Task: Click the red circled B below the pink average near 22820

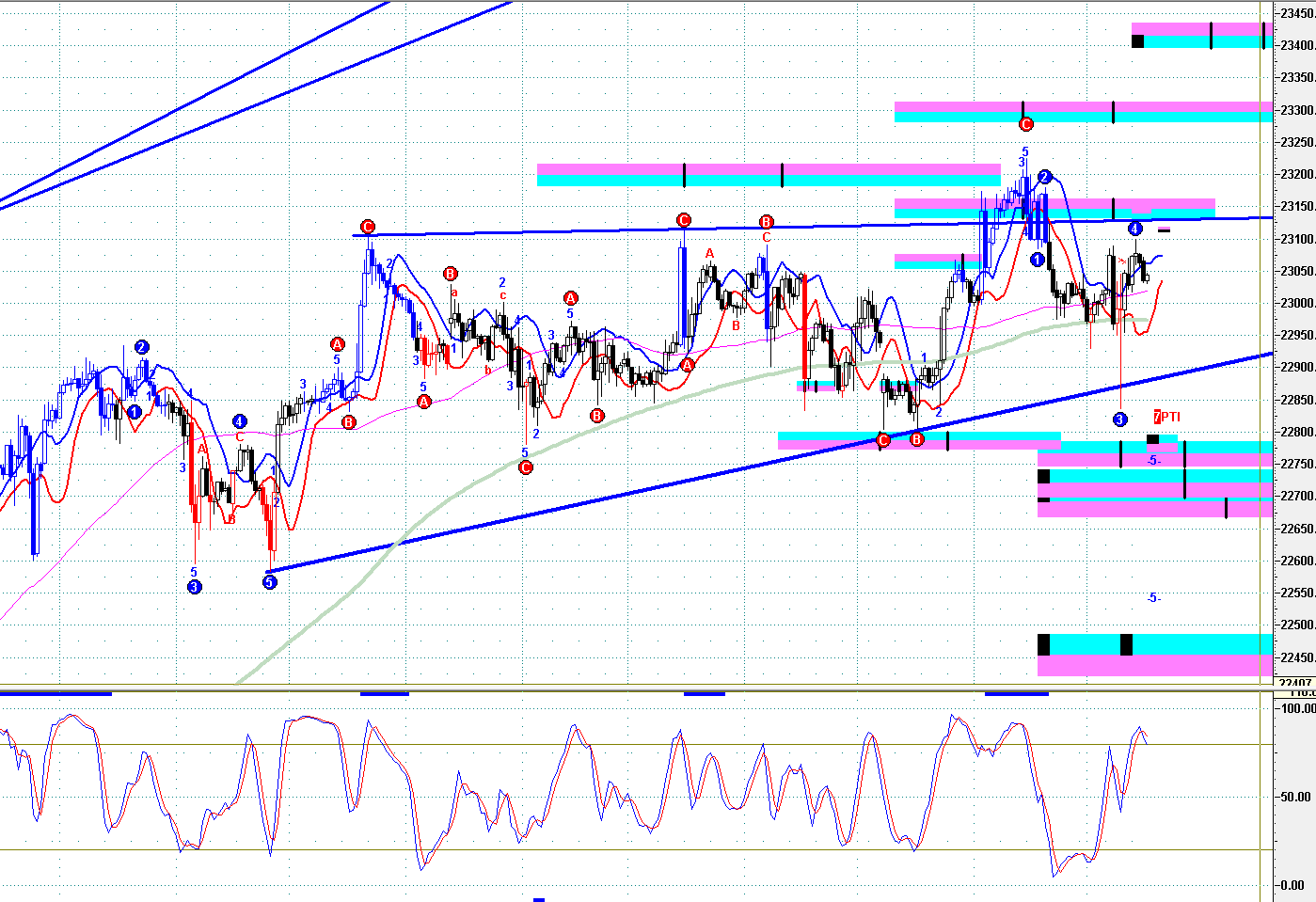Action: click(x=597, y=416)
